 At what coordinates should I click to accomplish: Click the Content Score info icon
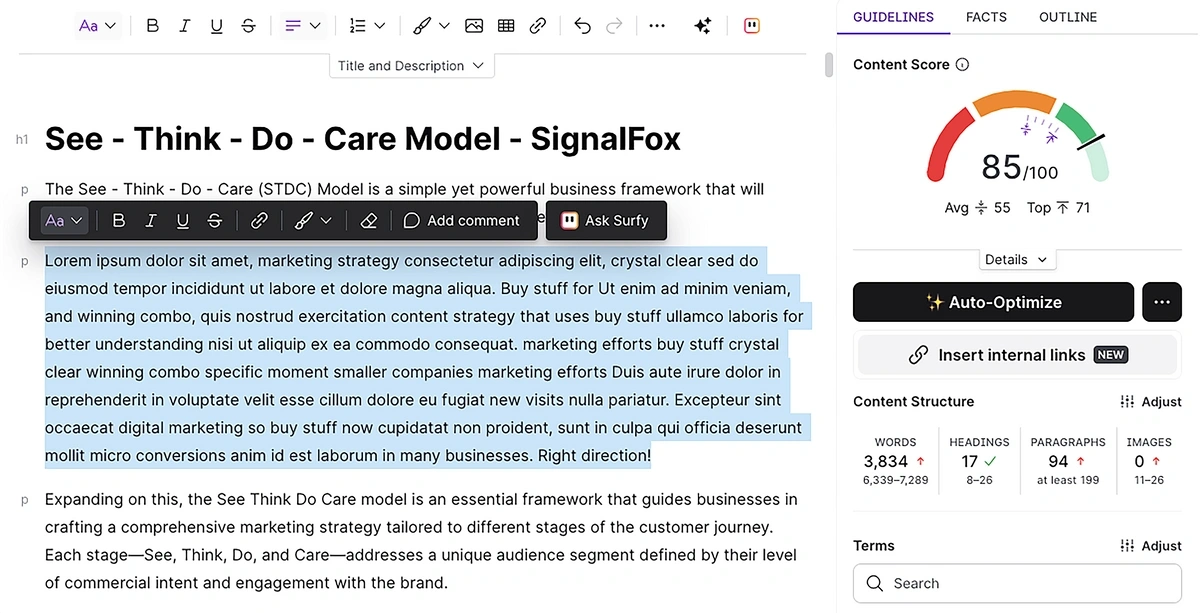962,65
